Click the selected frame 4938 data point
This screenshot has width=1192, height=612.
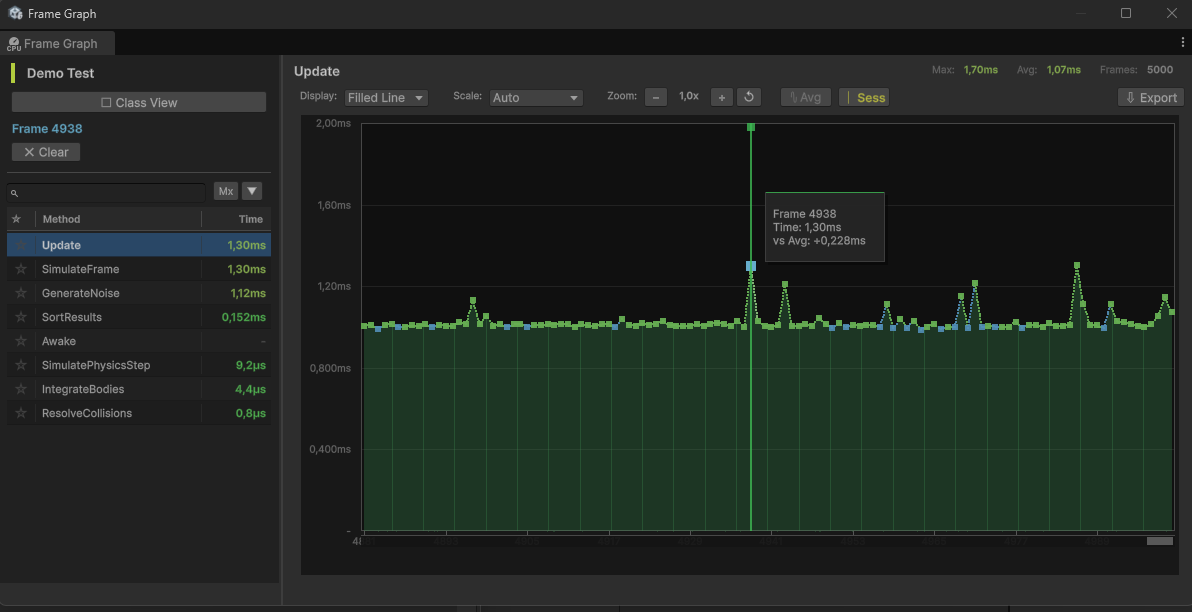(x=751, y=265)
